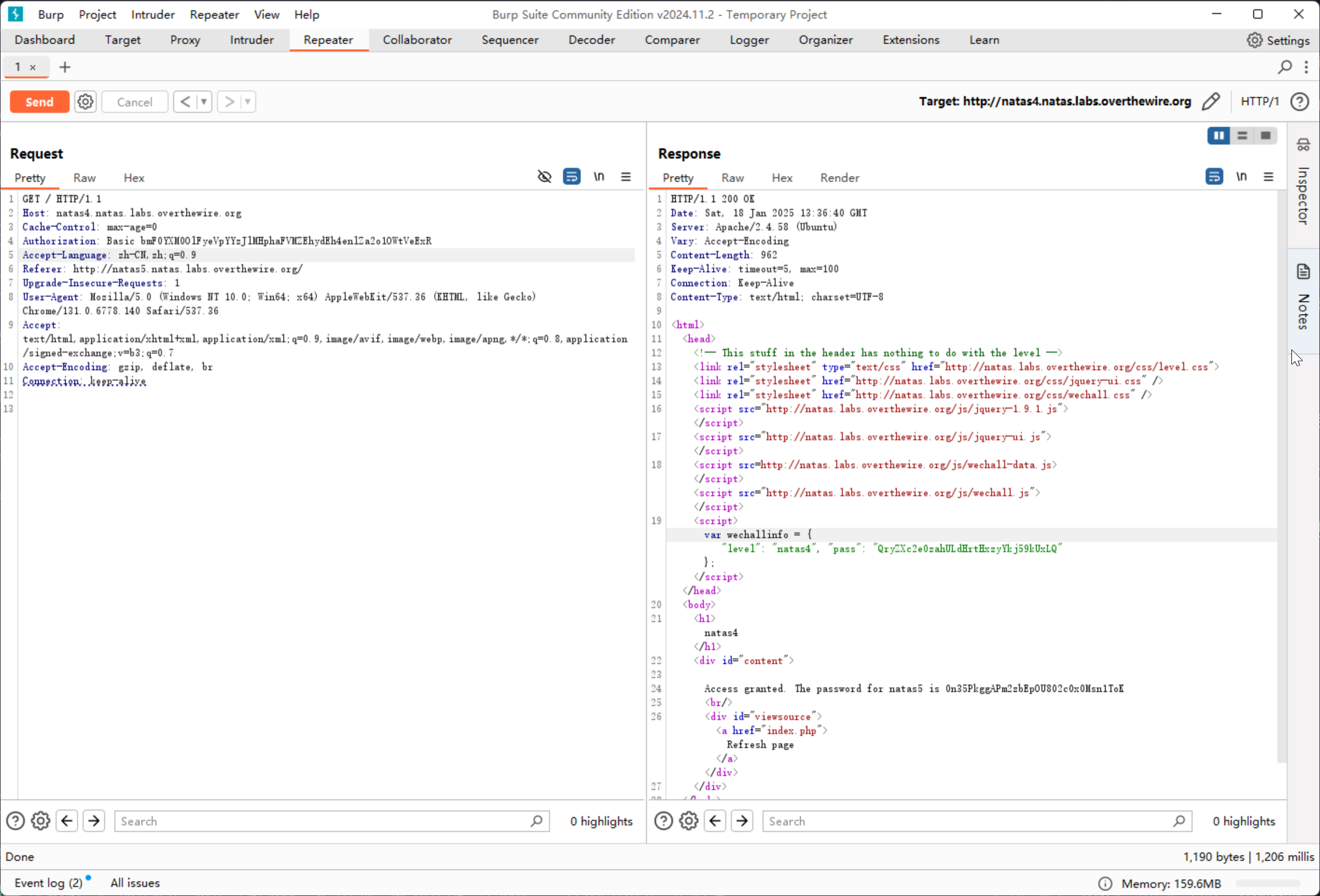Click the Burp Suite logo icon

(x=16, y=14)
